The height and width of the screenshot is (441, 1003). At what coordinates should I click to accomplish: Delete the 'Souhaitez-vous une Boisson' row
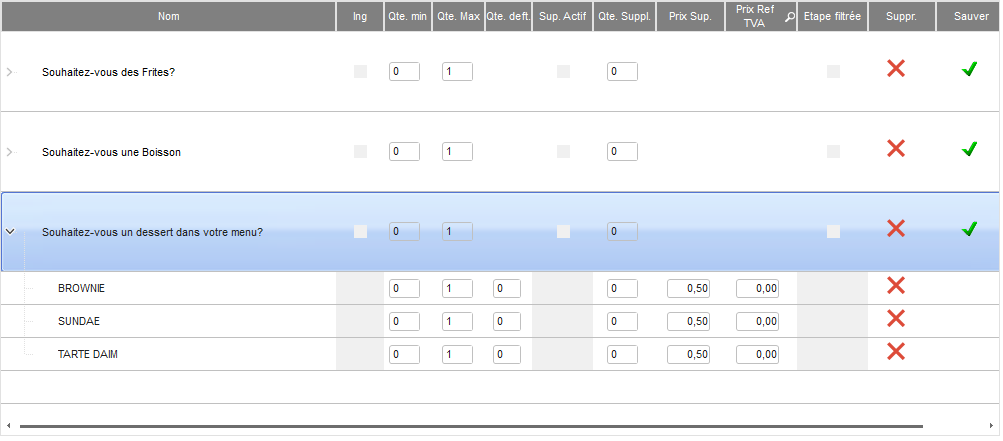[x=896, y=149]
